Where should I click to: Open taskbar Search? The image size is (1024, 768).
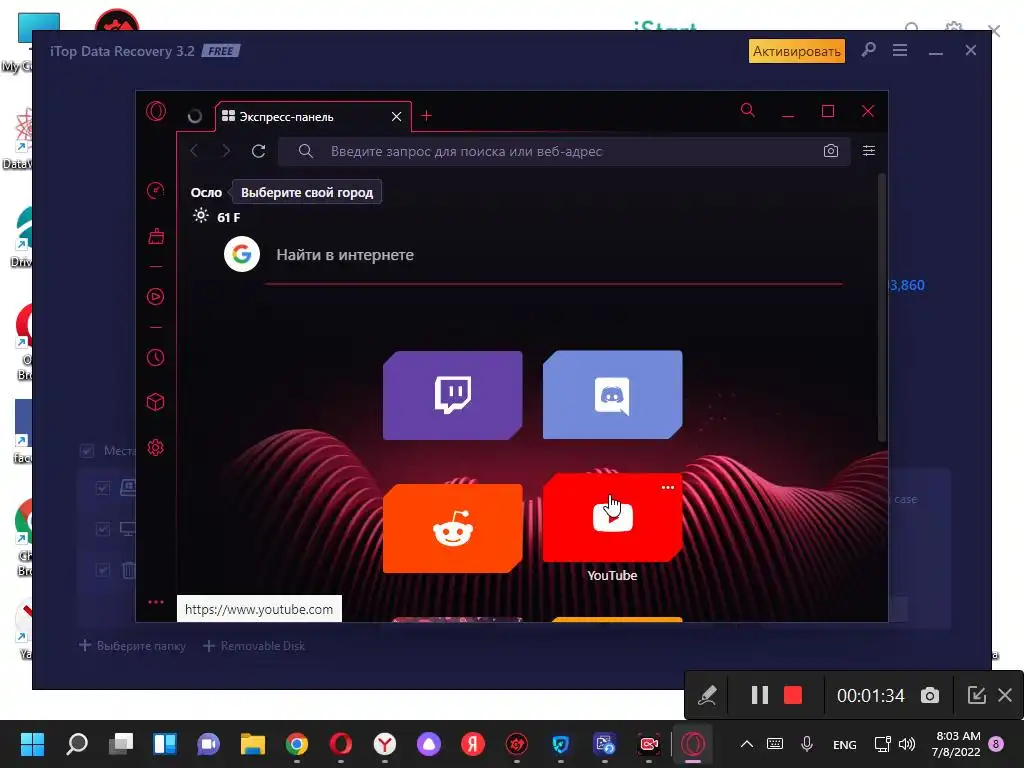[x=77, y=744]
